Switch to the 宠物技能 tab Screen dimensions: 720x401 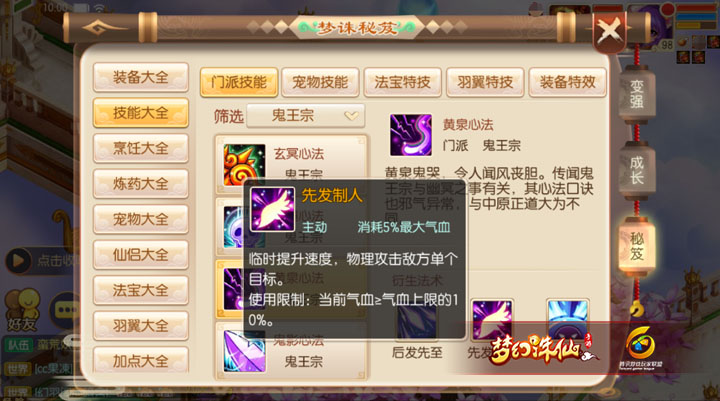pyautogui.click(x=320, y=82)
